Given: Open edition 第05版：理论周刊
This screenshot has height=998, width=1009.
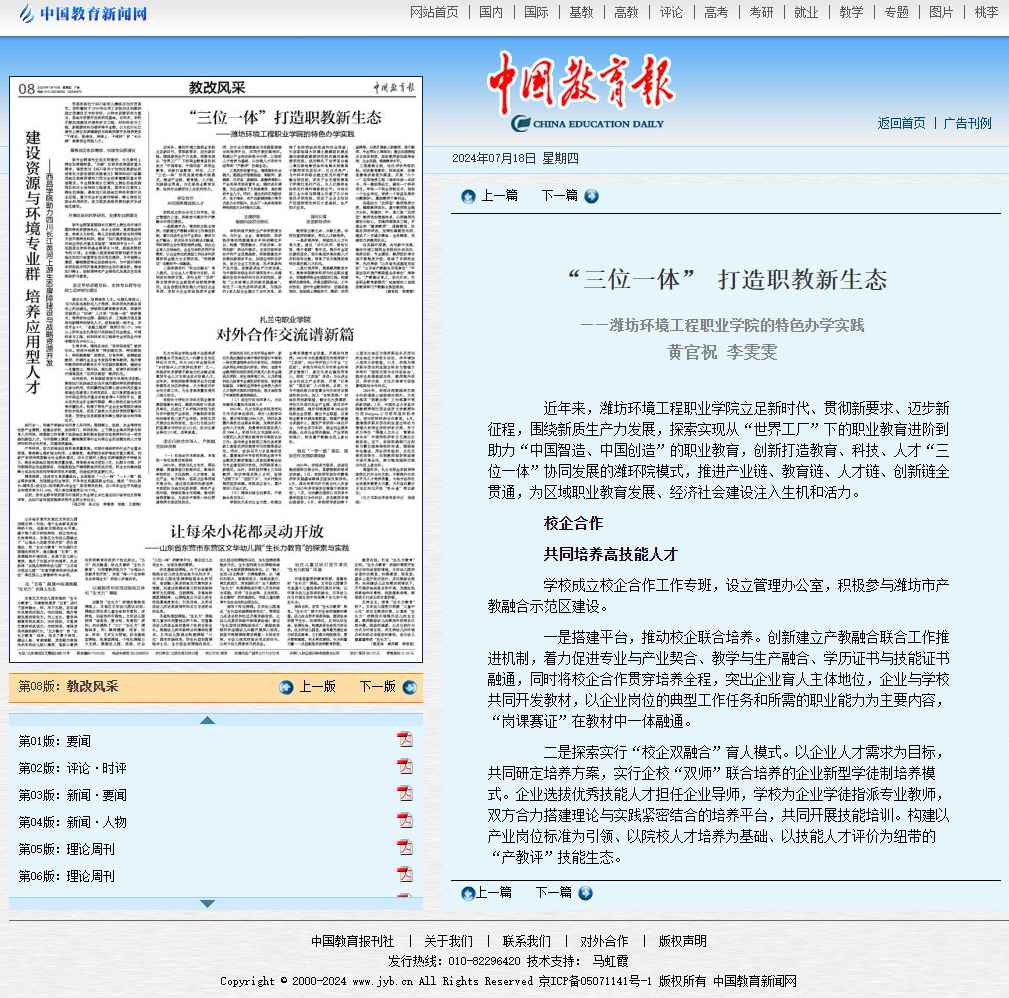Looking at the screenshot, I should [x=66, y=849].
